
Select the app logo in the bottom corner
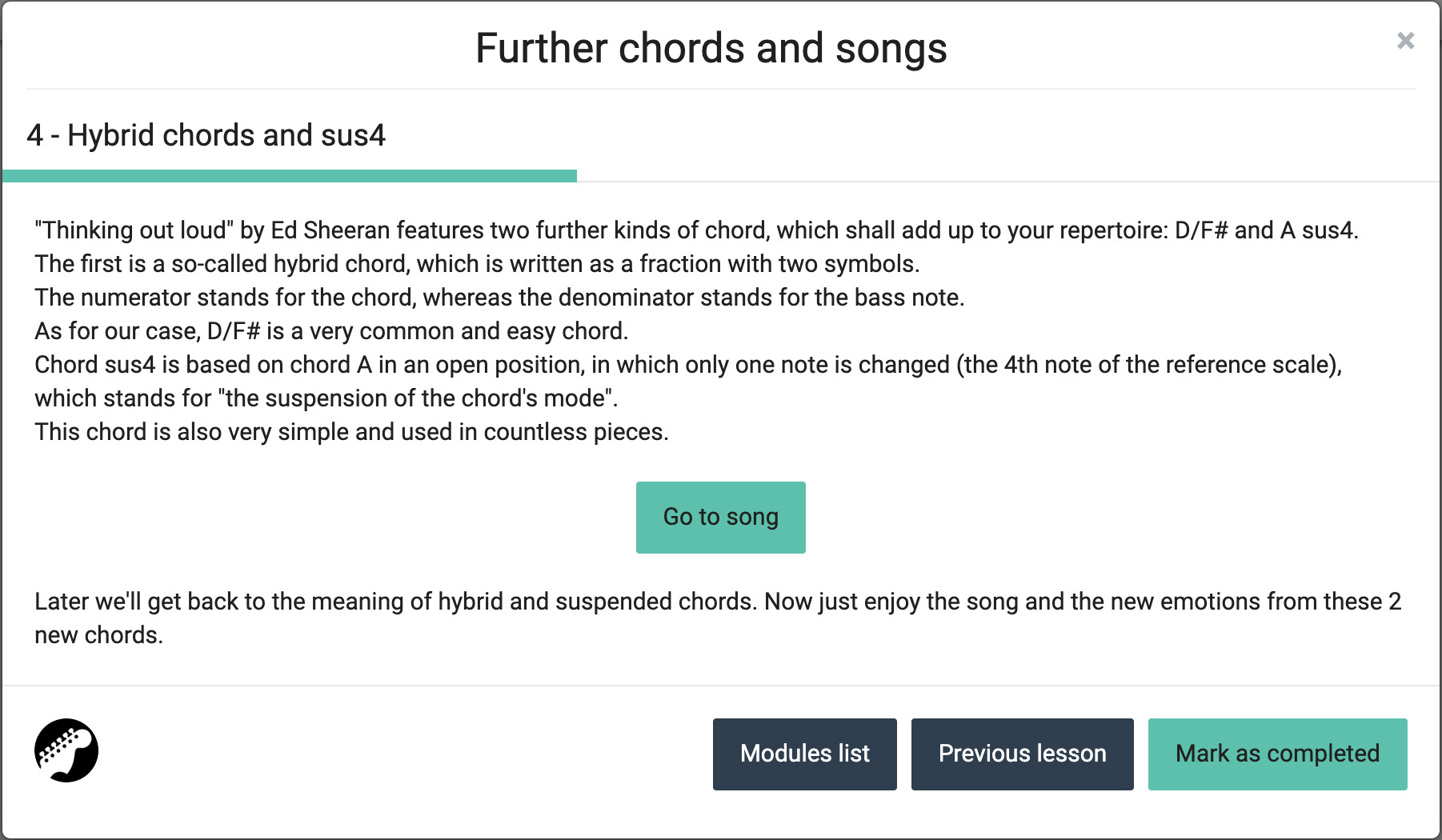(67, 750)
